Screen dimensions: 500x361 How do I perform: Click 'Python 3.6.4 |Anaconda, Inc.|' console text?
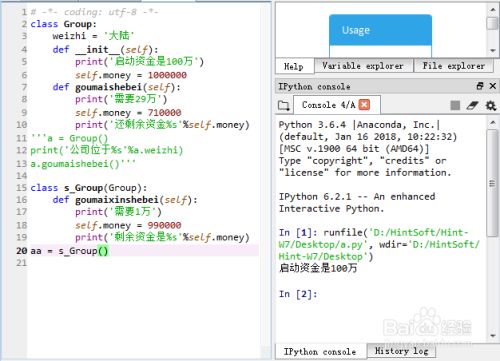tap(359, 125)
